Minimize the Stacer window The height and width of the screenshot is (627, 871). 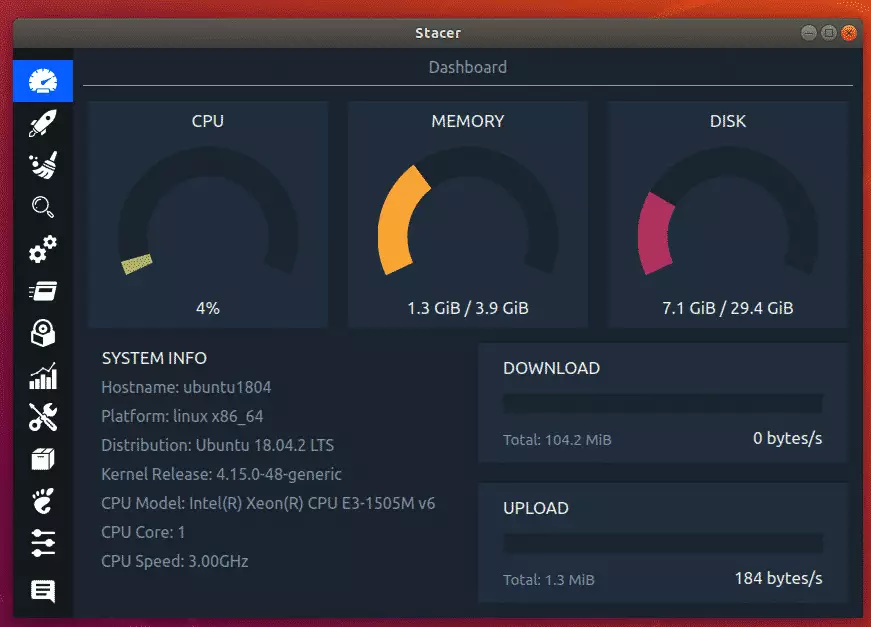pos(809,33)
